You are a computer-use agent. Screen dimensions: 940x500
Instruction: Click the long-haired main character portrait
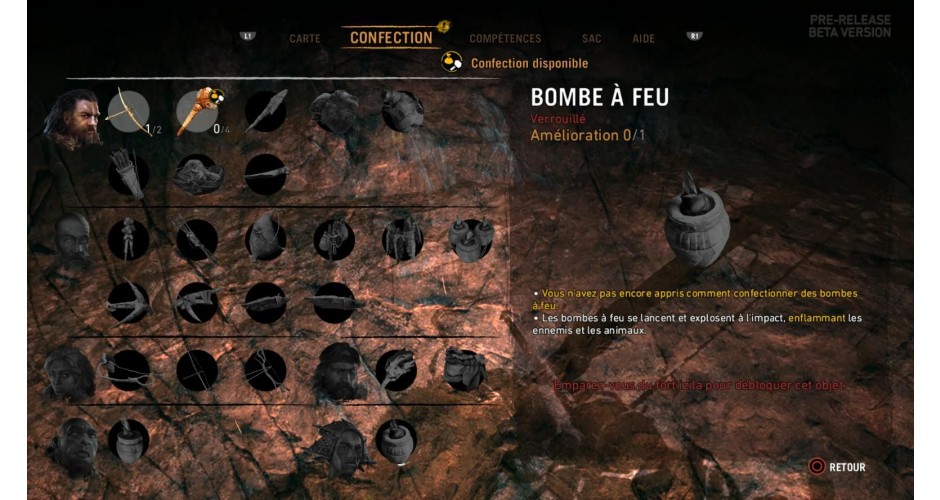pos(73,119)
